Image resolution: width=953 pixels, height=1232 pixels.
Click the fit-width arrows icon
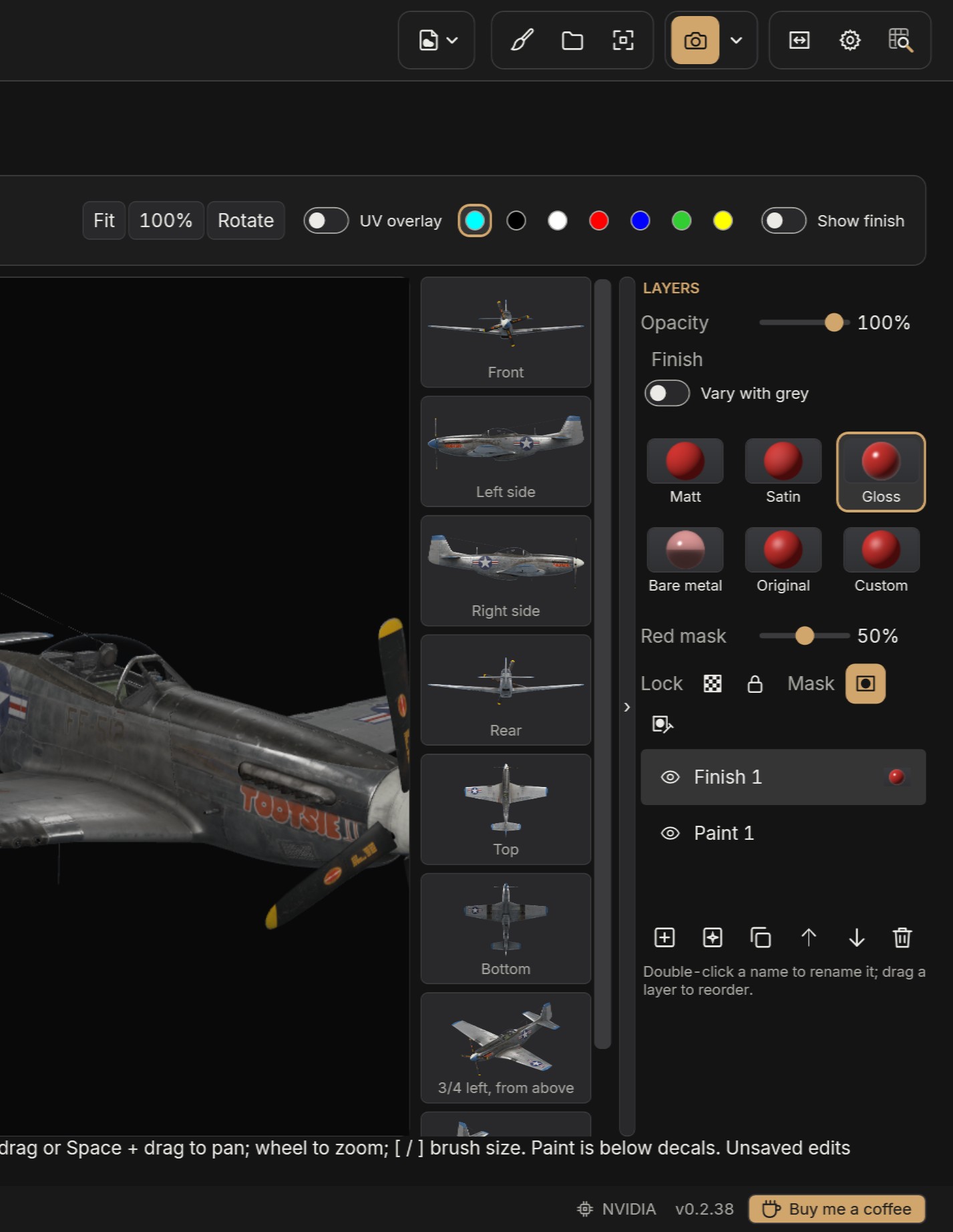coord(799,40)
